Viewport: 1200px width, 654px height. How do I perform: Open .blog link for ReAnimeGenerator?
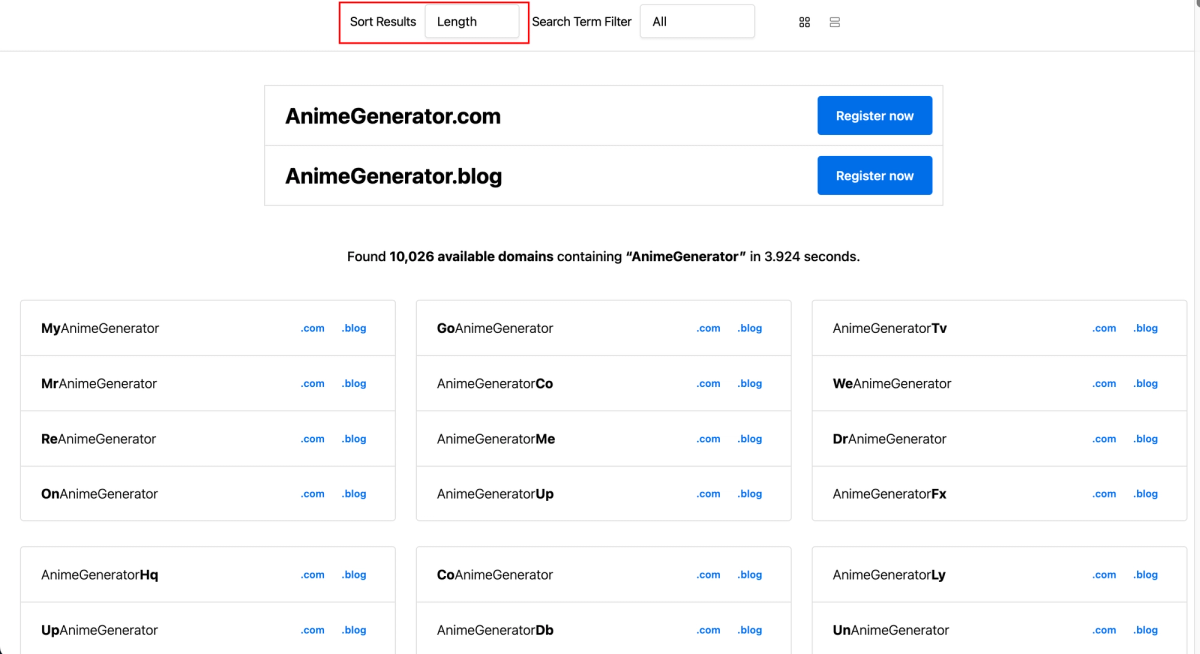[x=354, y=439]
